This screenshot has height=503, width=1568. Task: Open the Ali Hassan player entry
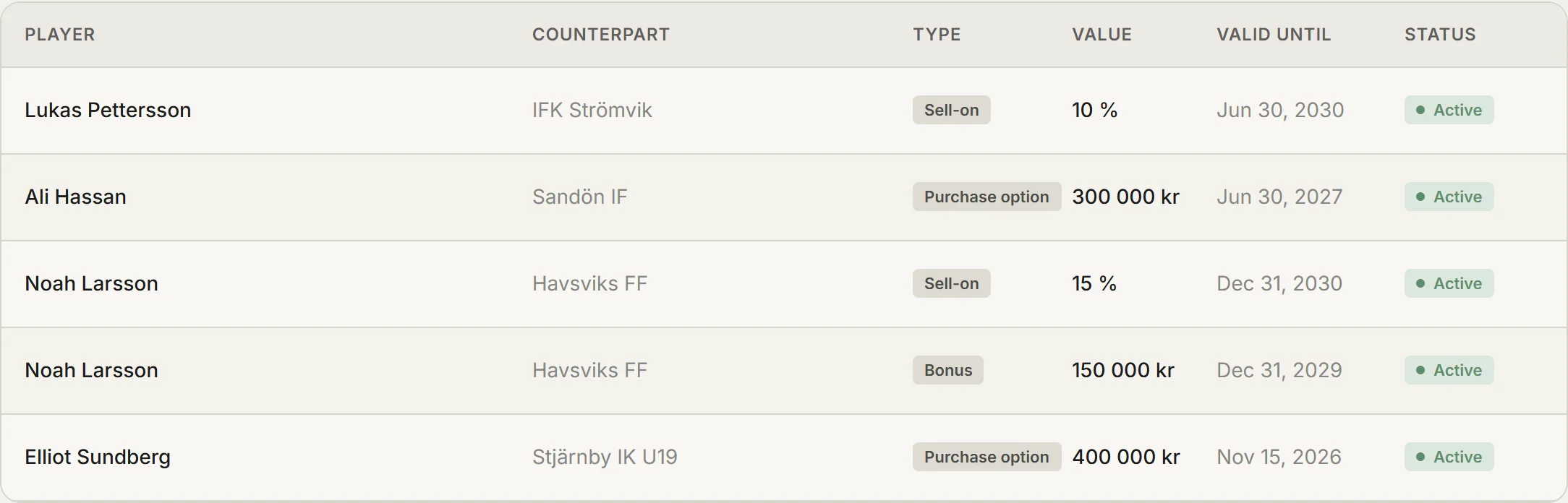point(75,197)
